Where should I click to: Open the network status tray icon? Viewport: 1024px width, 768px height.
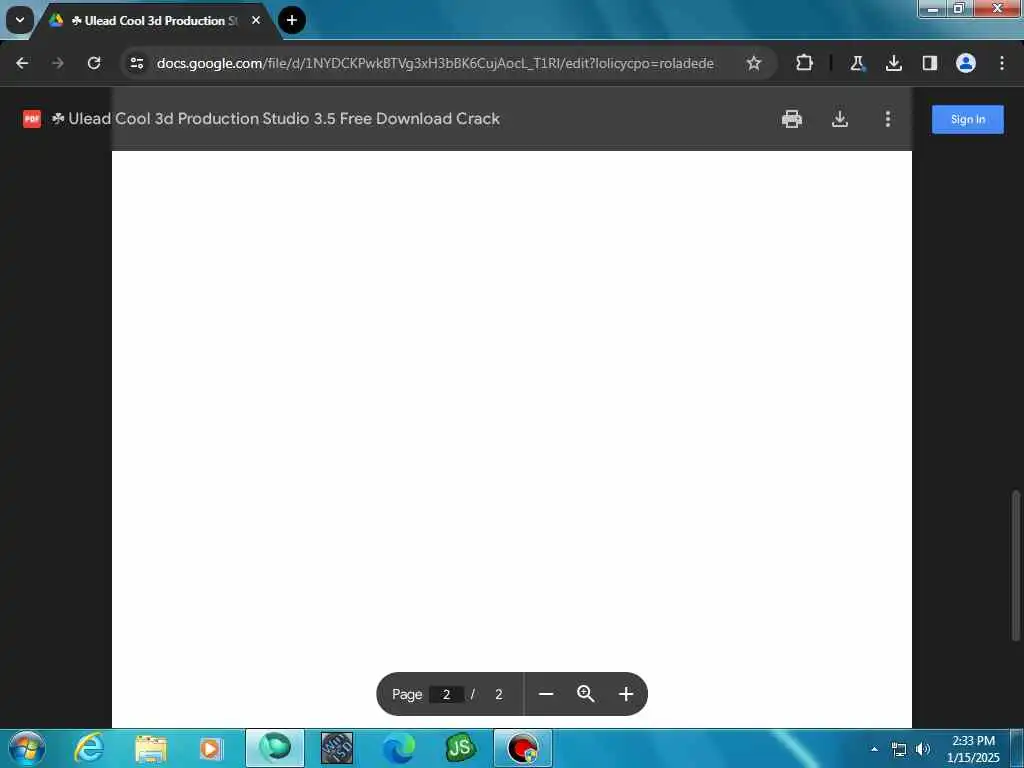coord(899,750)
